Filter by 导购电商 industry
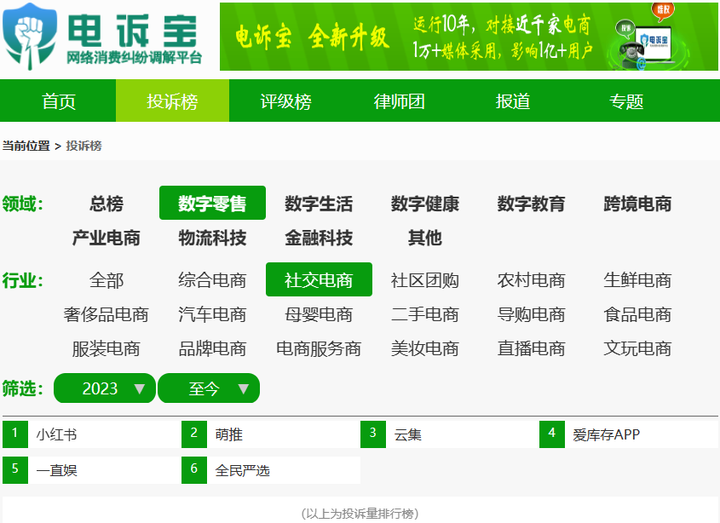Viewport: 720px width, 523px height. point(531,315)
